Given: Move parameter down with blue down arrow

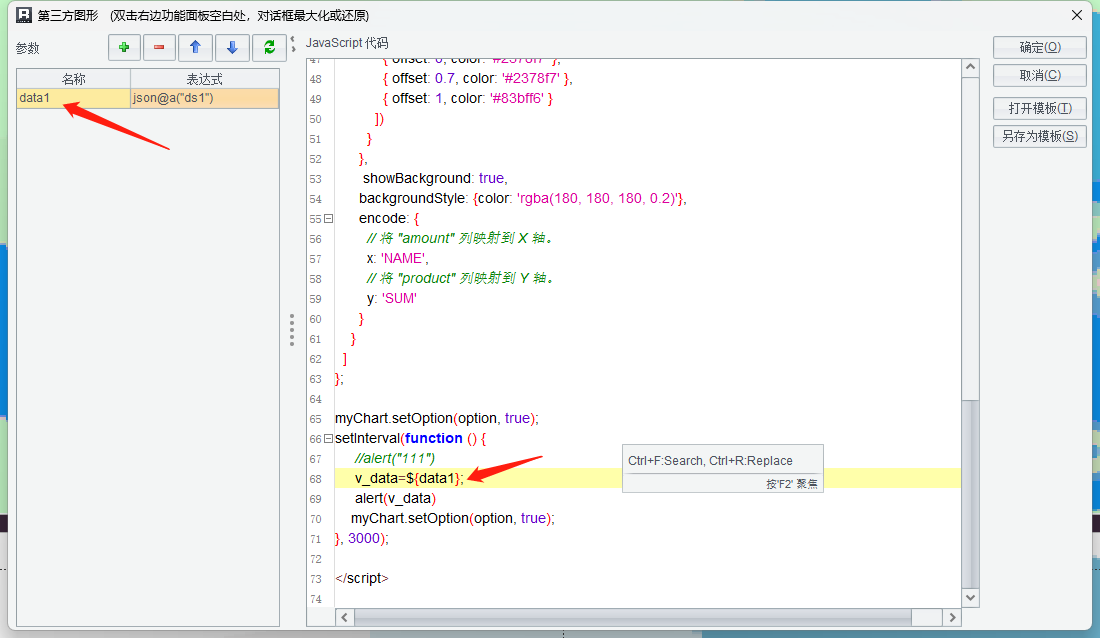Looking at the screenshot, I should [x=231, y=47].
